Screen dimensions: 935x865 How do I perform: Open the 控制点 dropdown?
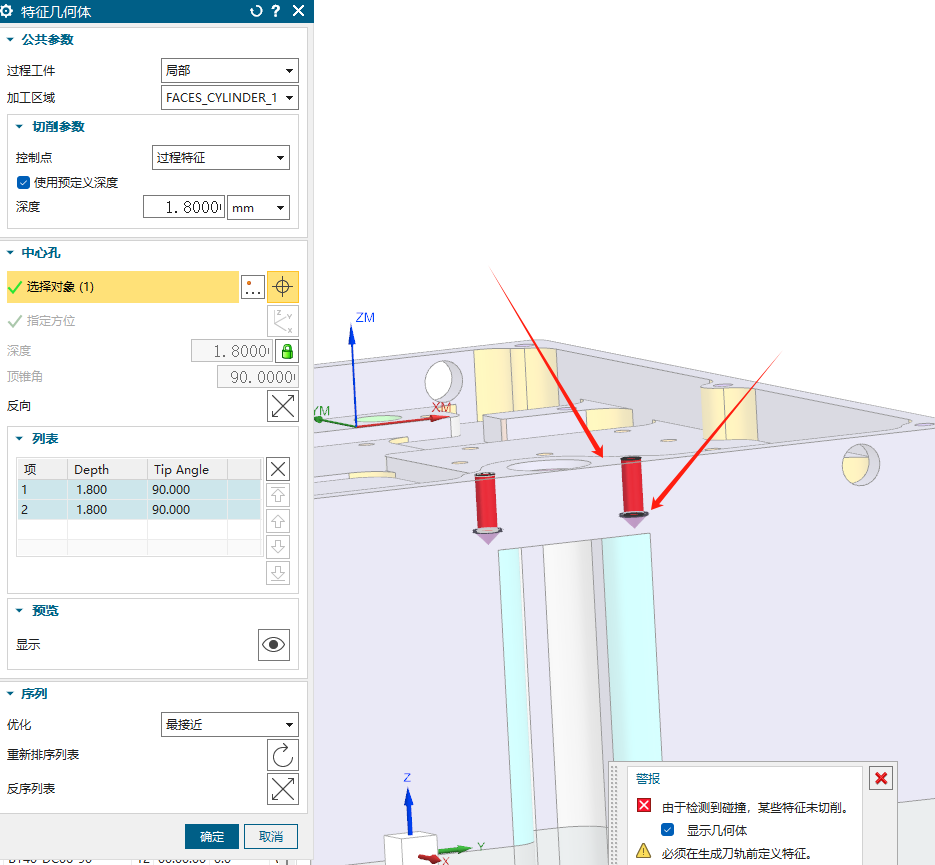tap(220, 157)
